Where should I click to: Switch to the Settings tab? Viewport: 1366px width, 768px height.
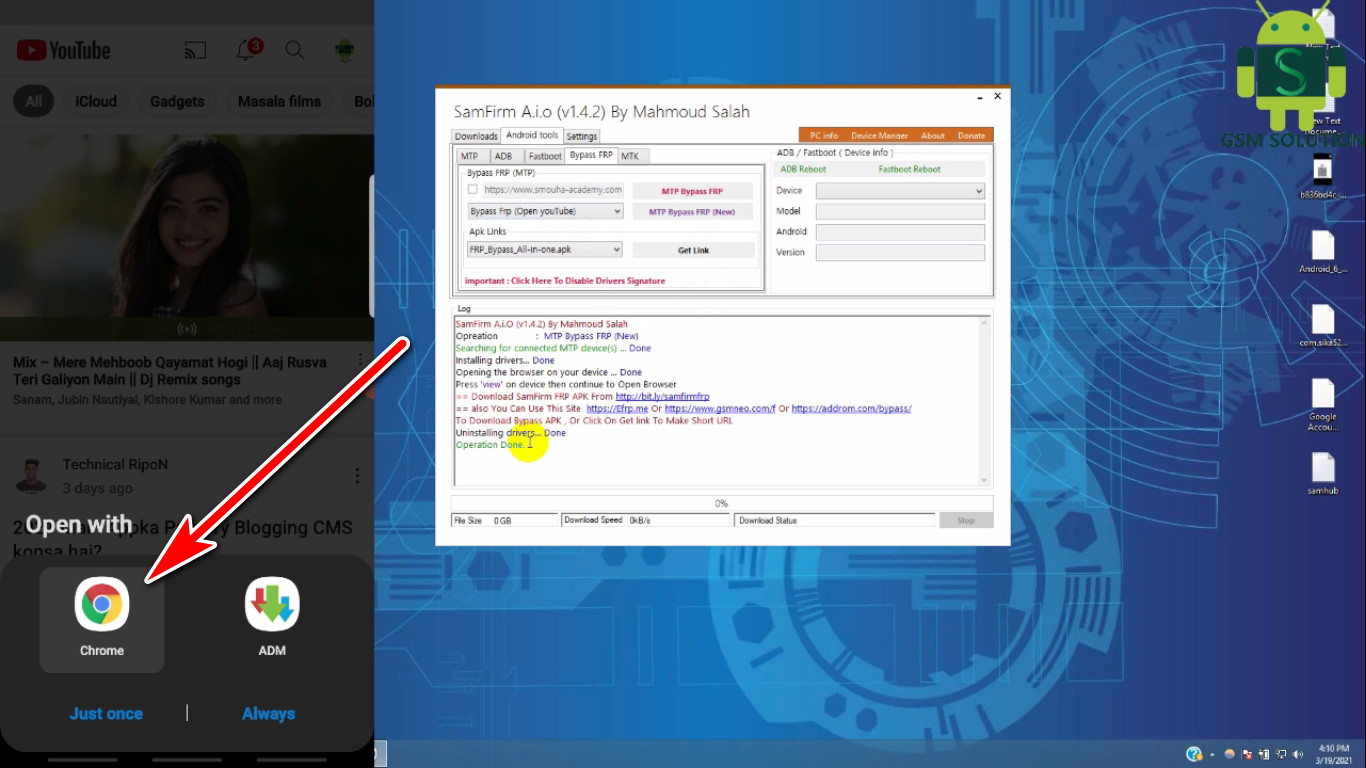pos(581,135)
